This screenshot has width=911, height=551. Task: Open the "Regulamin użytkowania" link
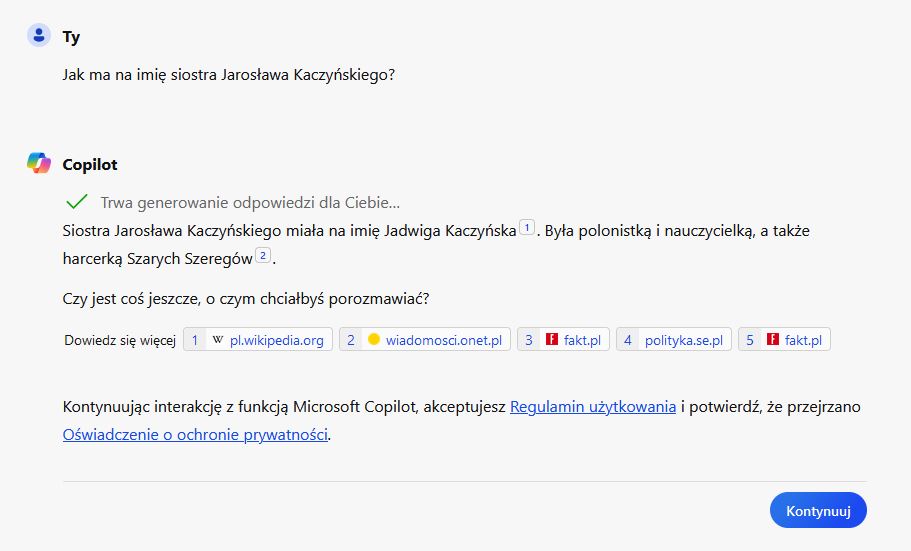(x=593, y=407)
